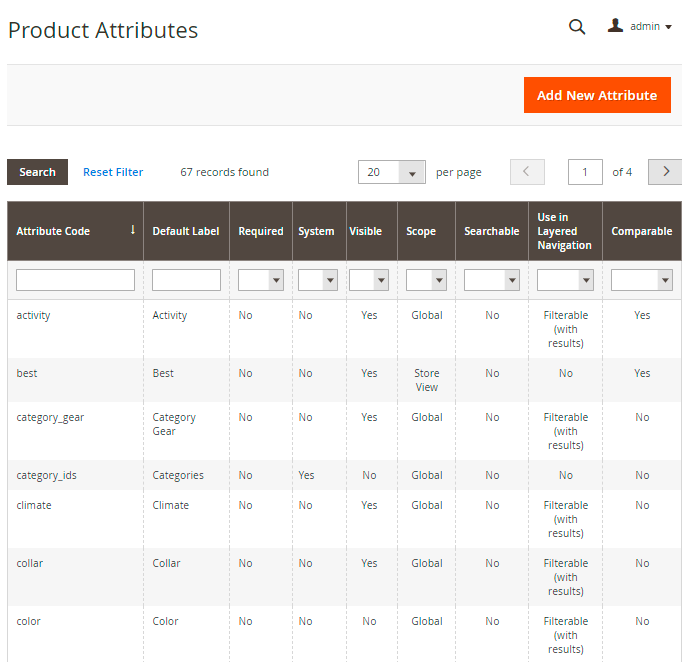Viewport: 682px width, 662px height.
Task: Open the Searchable filter dropdown
Action: click(492, 281)
